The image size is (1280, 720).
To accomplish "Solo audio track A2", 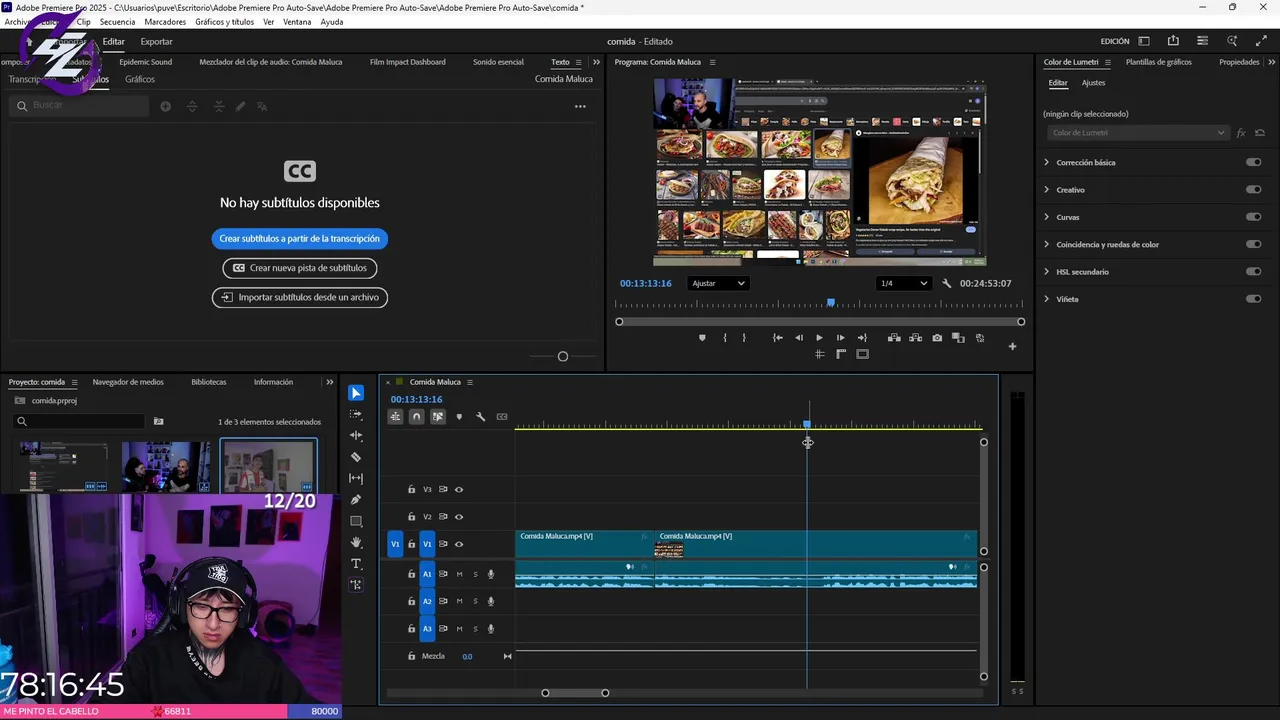I will coord(475,601).
